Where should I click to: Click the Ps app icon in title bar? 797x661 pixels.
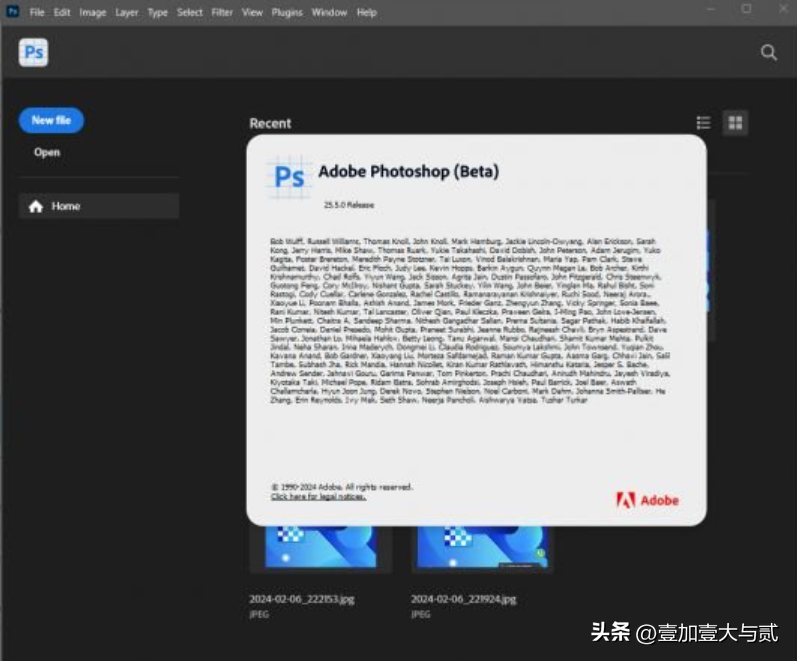tap(12, 11)
